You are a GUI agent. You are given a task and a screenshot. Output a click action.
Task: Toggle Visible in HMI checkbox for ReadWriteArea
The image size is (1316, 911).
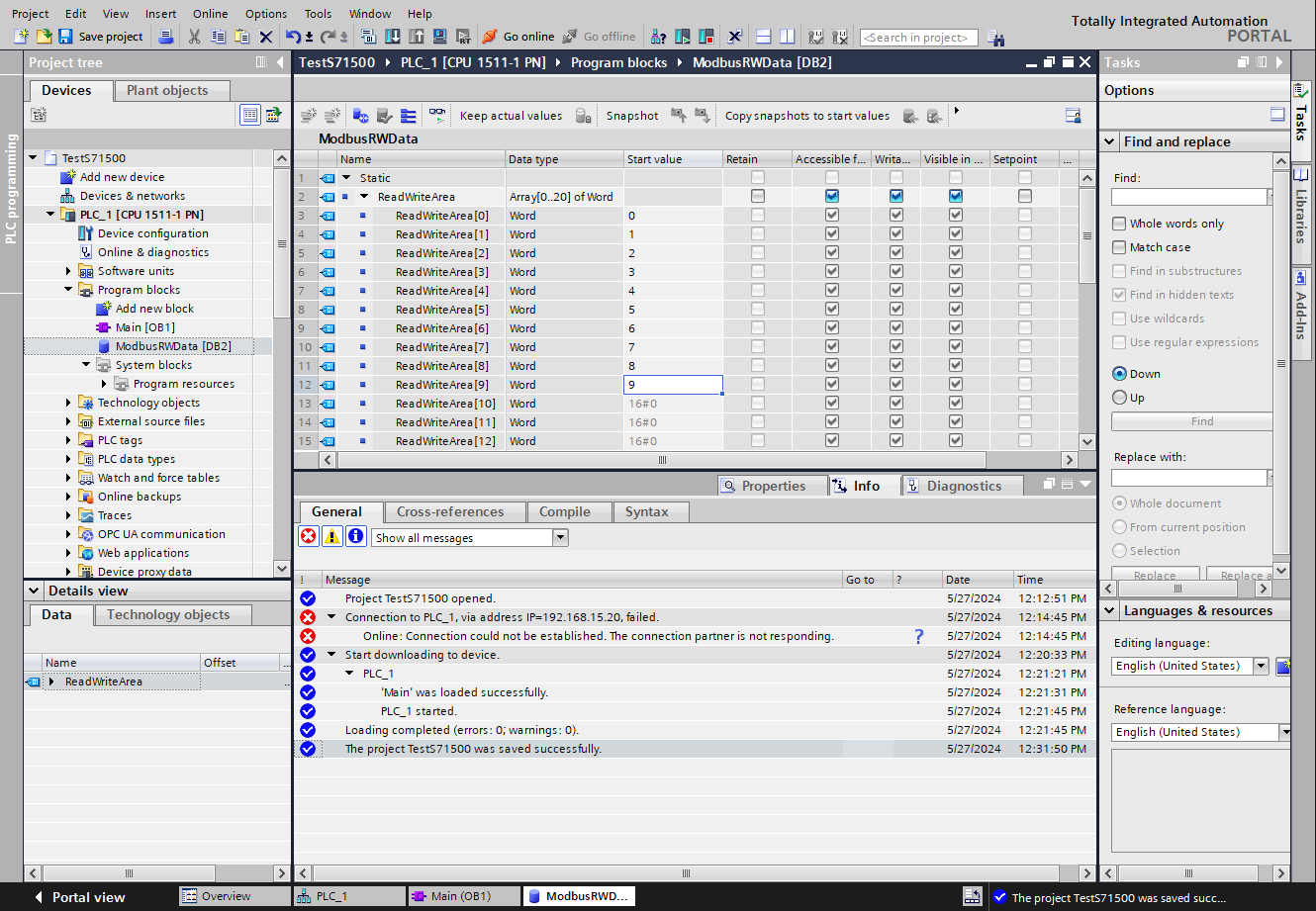[x=956, y=197]
